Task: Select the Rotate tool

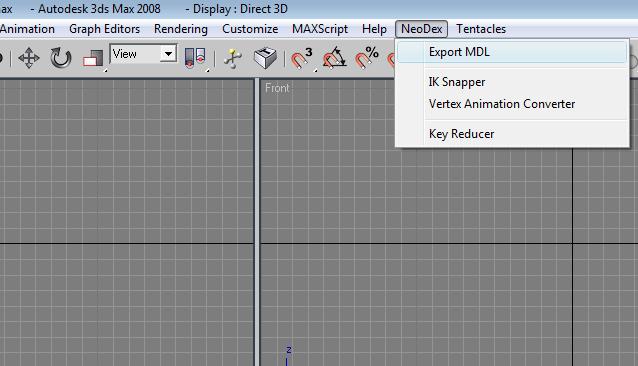Action: [61, 58]
